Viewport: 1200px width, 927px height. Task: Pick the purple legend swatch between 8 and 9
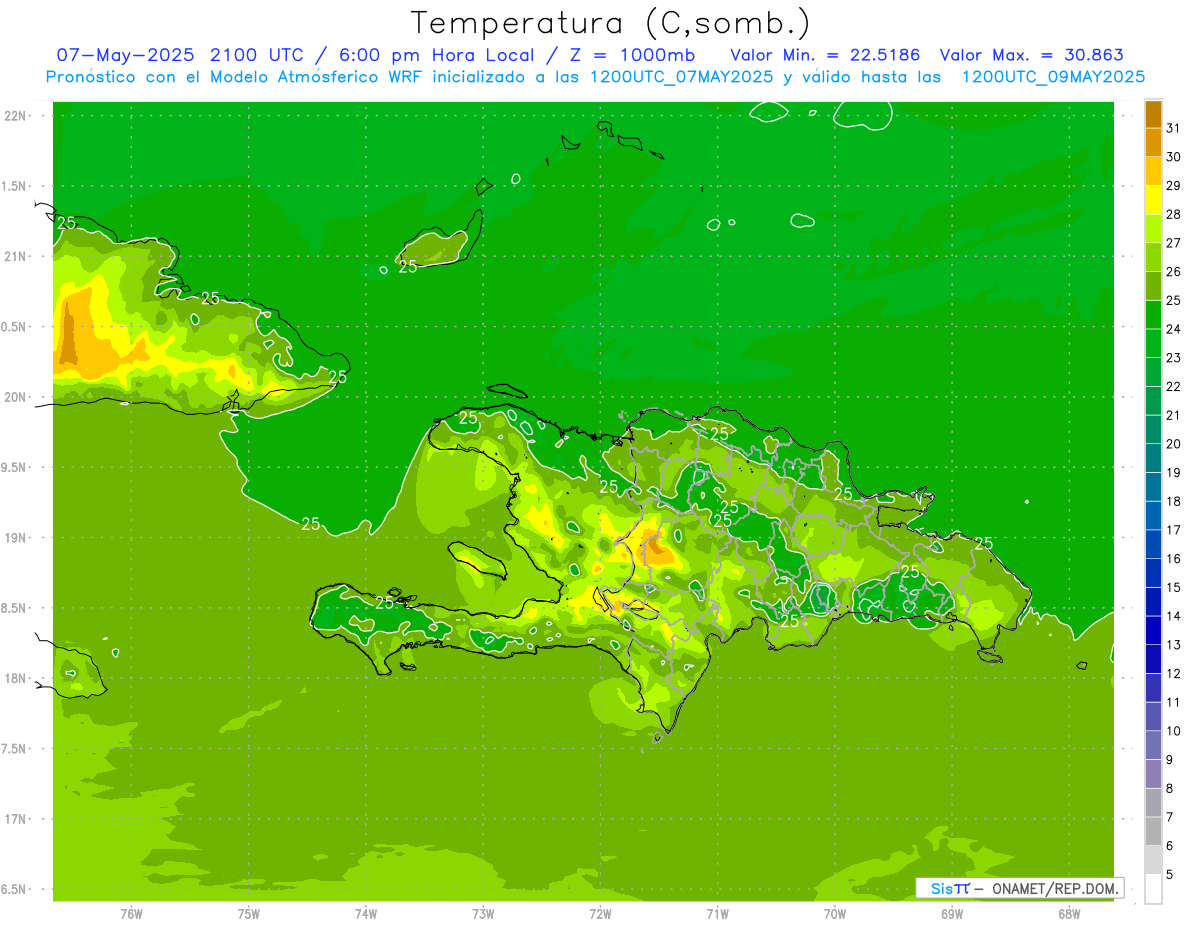pyautogui.click(x=1153, y=774)
